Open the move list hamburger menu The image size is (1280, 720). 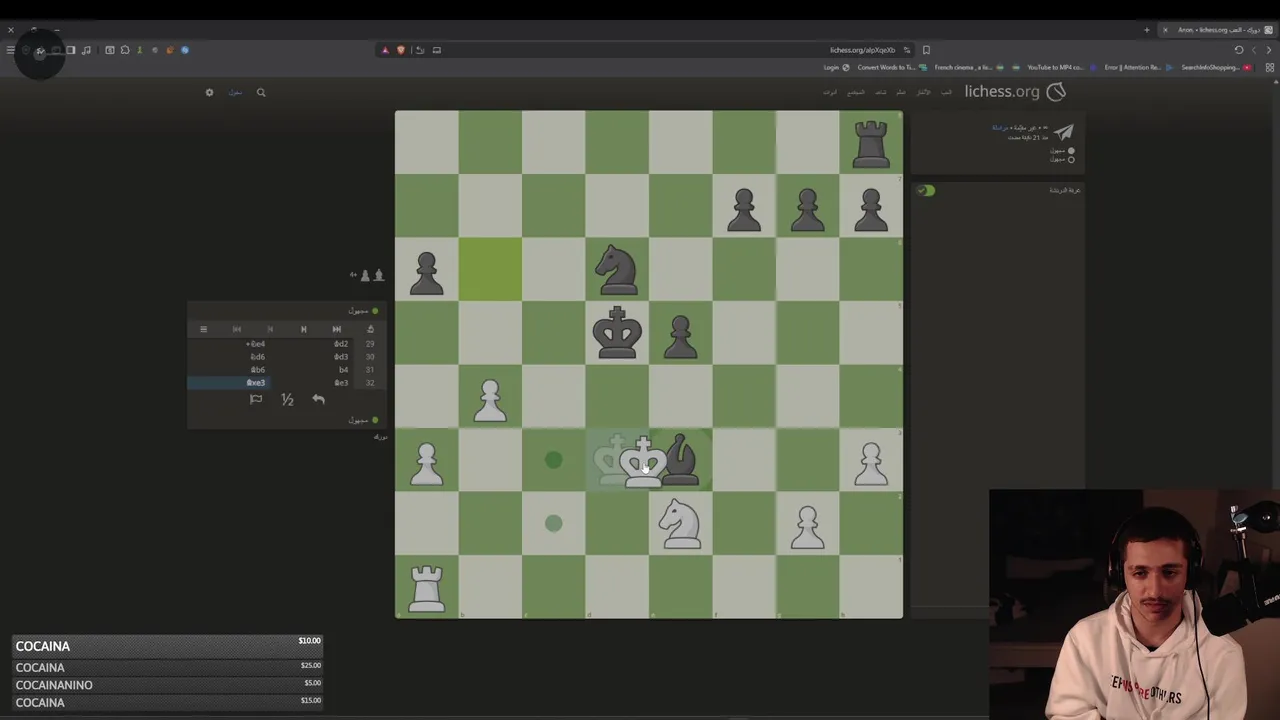[x=203, y=329]
